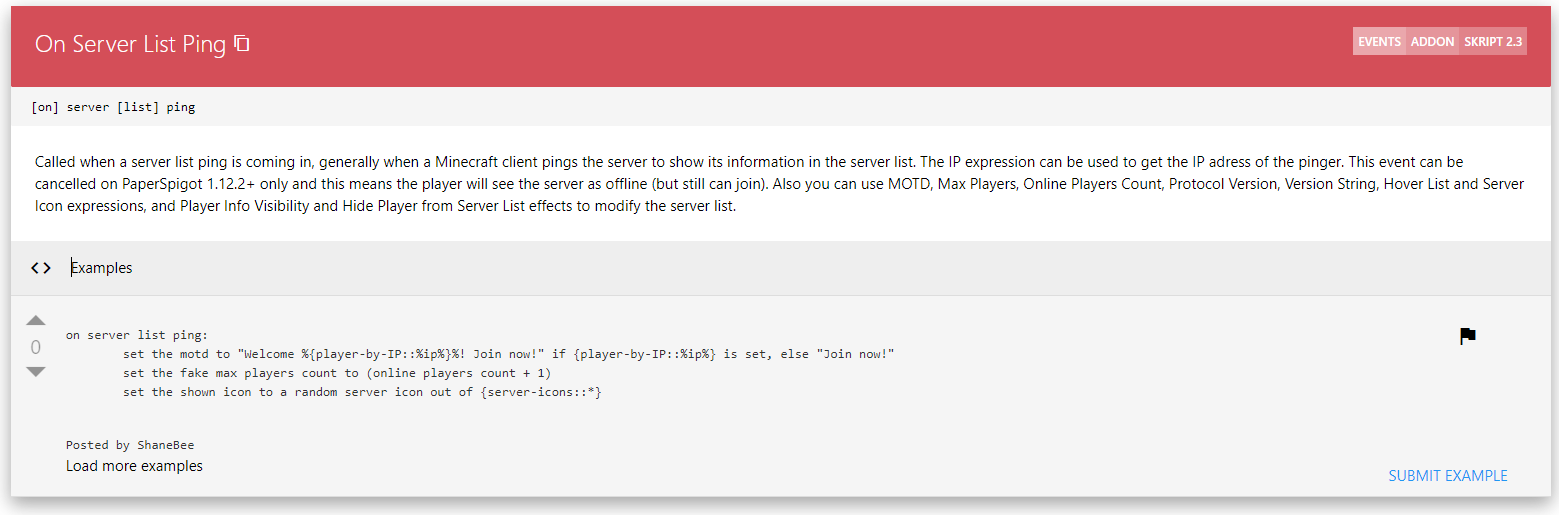The width and height of the screenshot is (1559, 515).
Task: Click the 'set the motd' code line
Action: tap(509, 354)
